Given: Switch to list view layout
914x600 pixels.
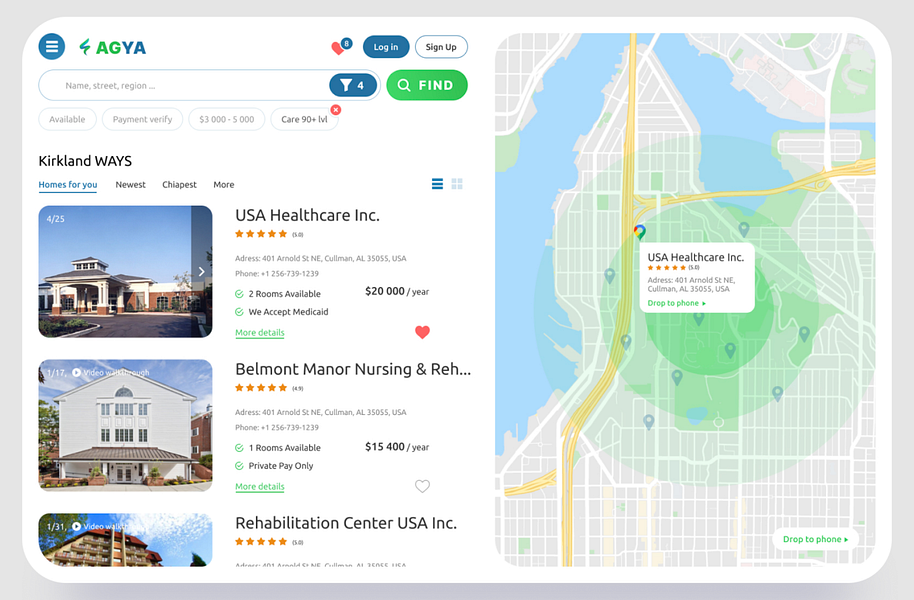Looking at the screenshot, I should click(437, 184).
